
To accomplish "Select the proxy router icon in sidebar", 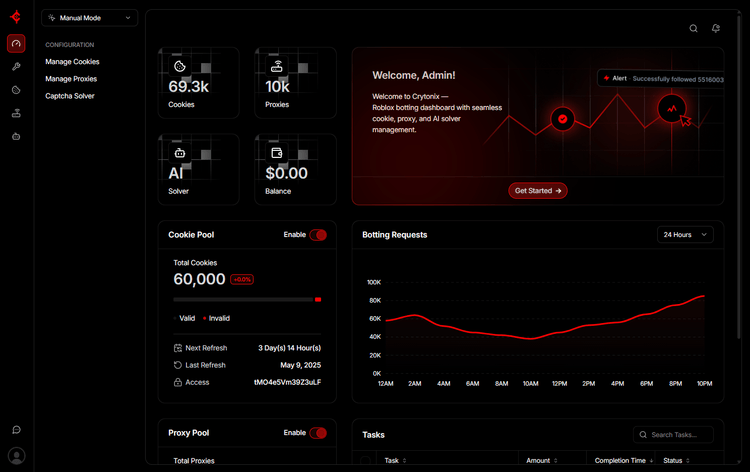I will point(16,113).
